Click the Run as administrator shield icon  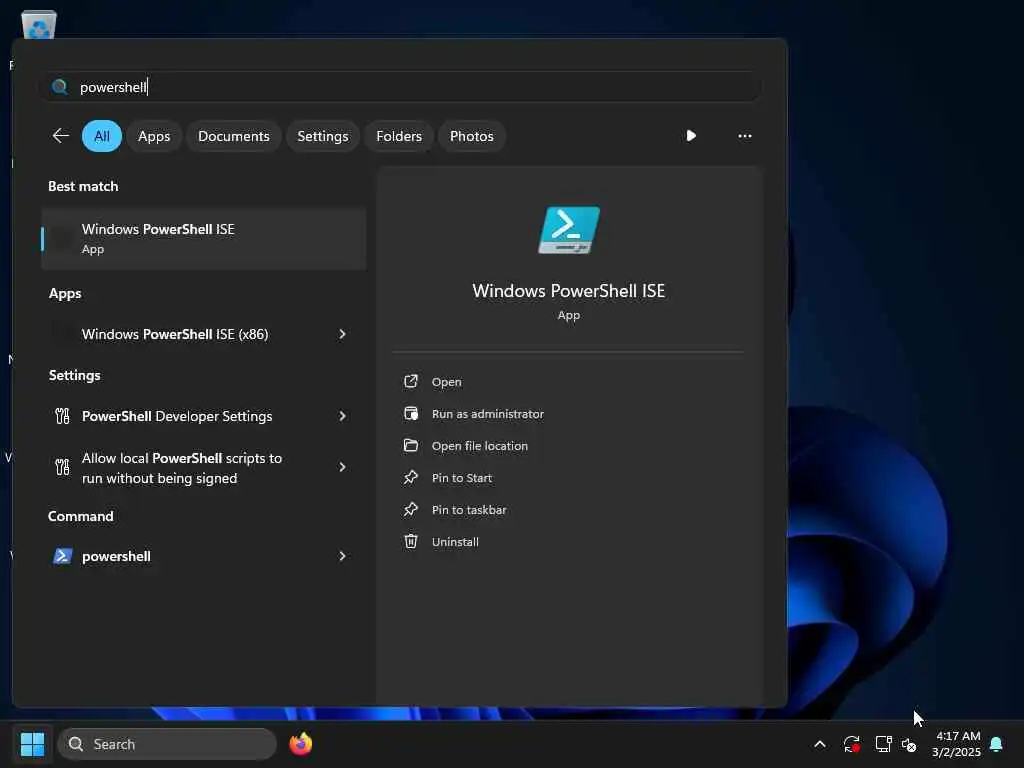[x=411, y=413]
